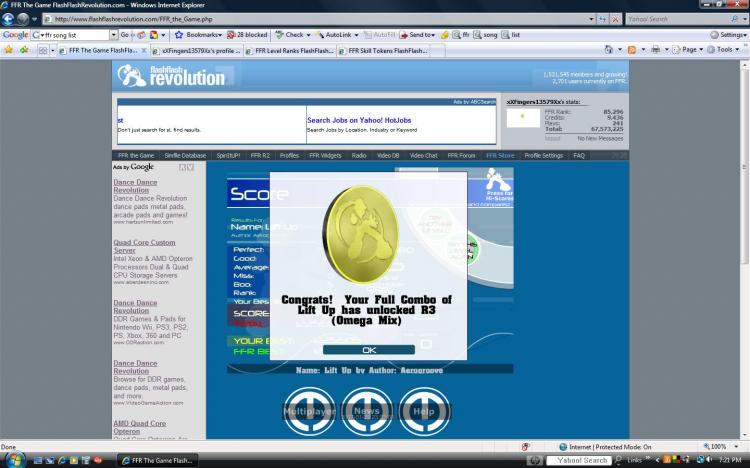Open the Quick Tabs grid icon
The image size is (750, 468).
pyautogui.click(x=43, y=50)
